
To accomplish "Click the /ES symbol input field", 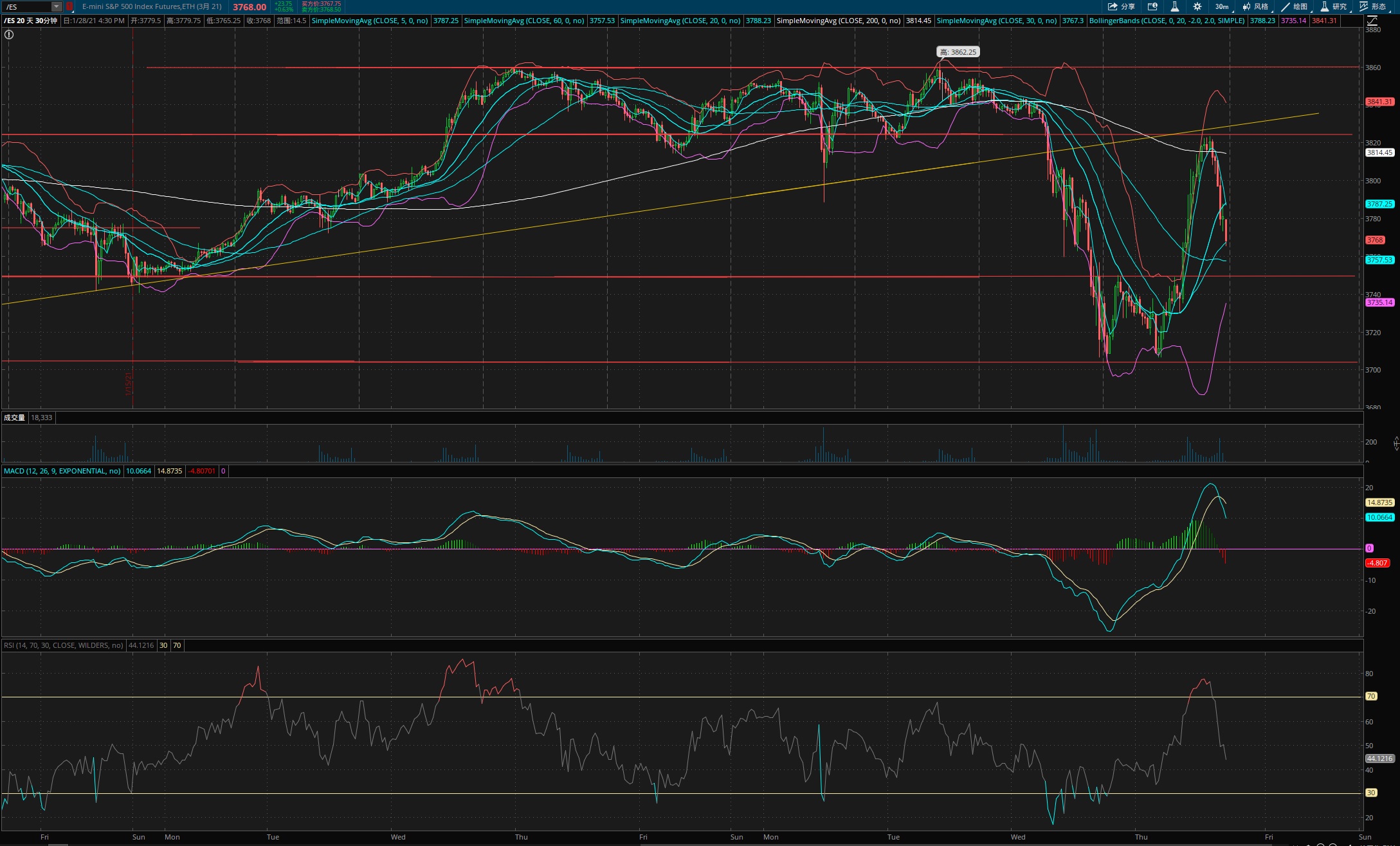I will pyautogui.click(x=26, y=6).
